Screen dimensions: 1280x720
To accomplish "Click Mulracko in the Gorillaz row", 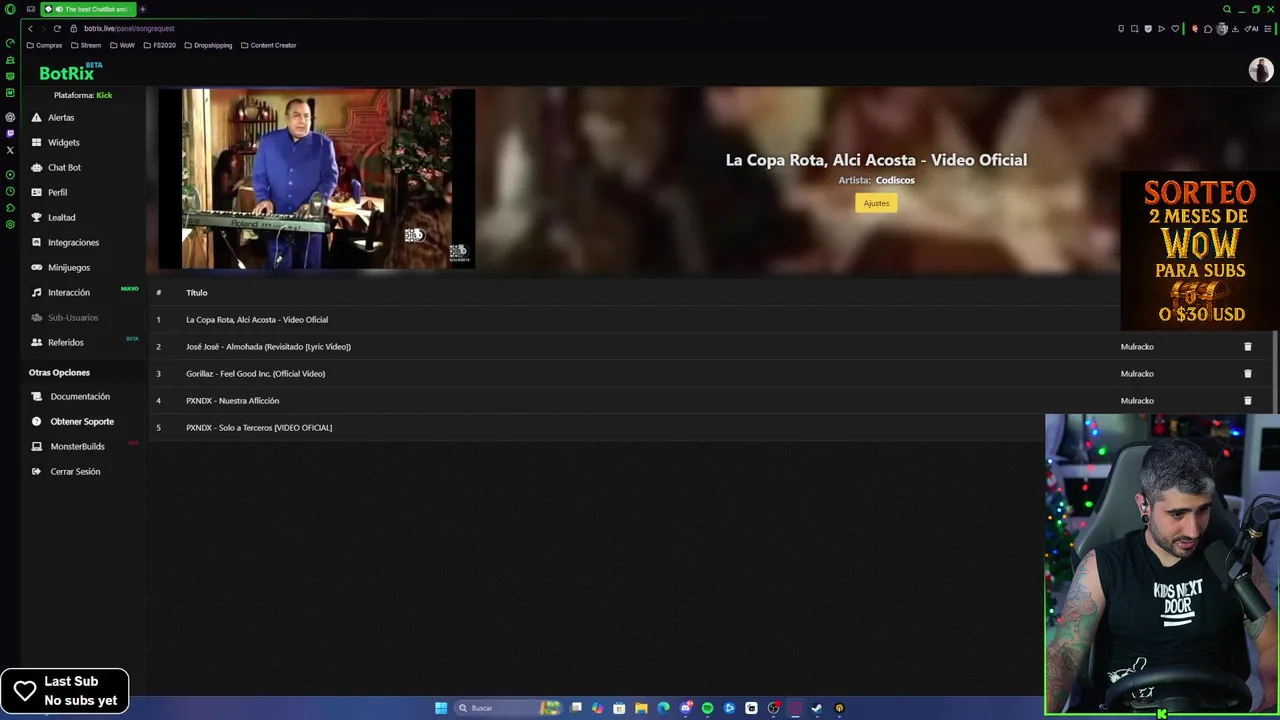I will [x=1137, y=373].
